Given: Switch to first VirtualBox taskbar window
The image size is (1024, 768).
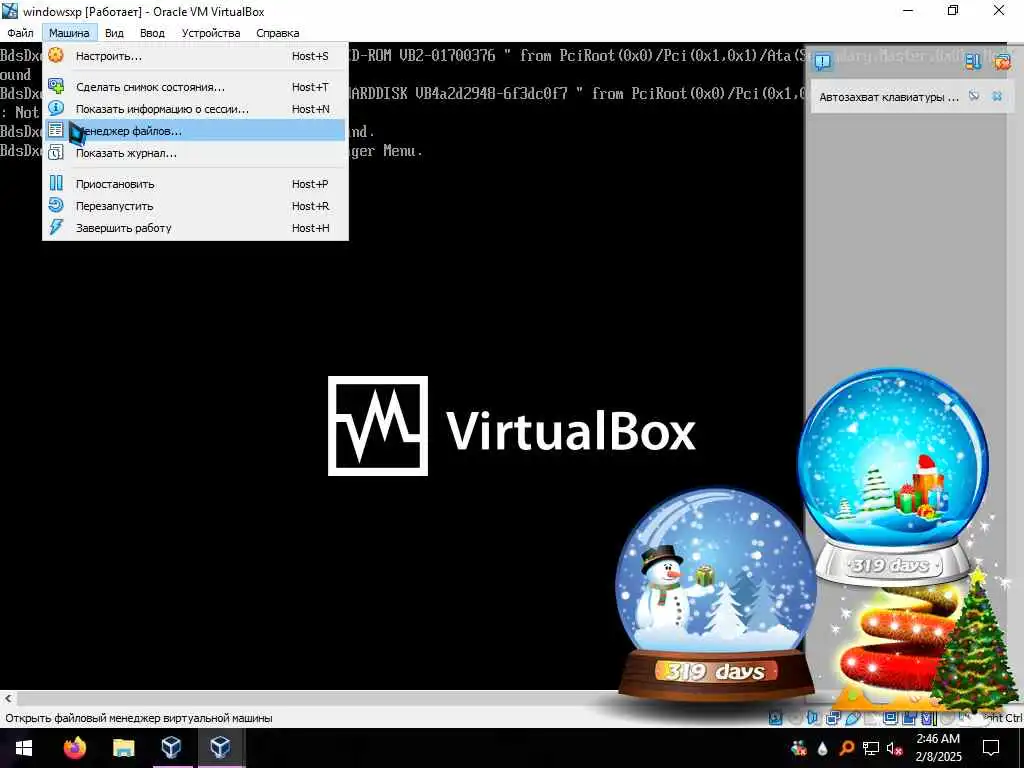Looking at the screenshot, I should click(171, 748).
